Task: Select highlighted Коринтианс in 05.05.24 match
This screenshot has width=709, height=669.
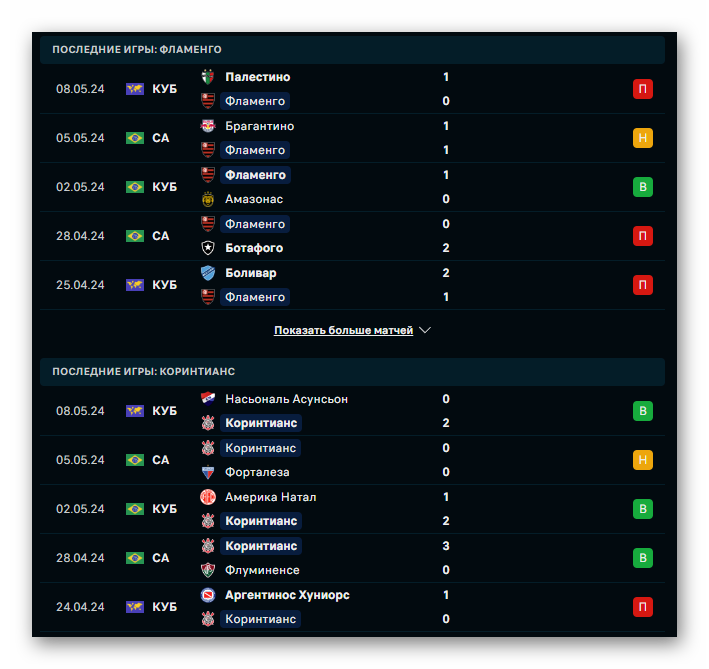Action: 261,448
